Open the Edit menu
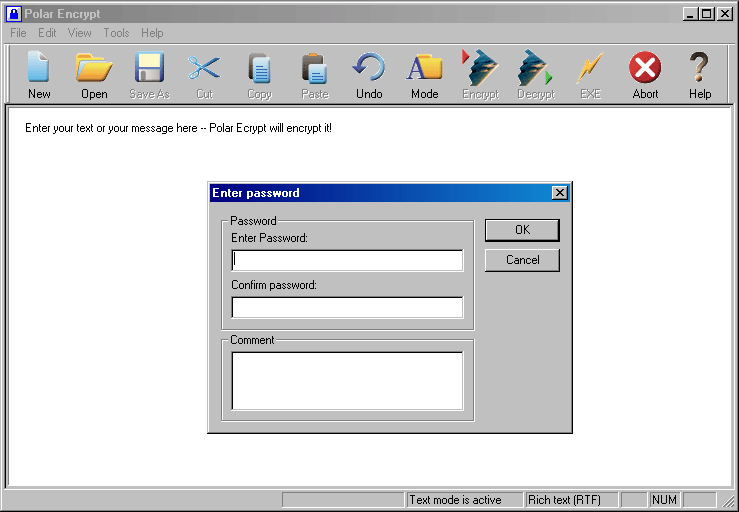 pos(47,33)
